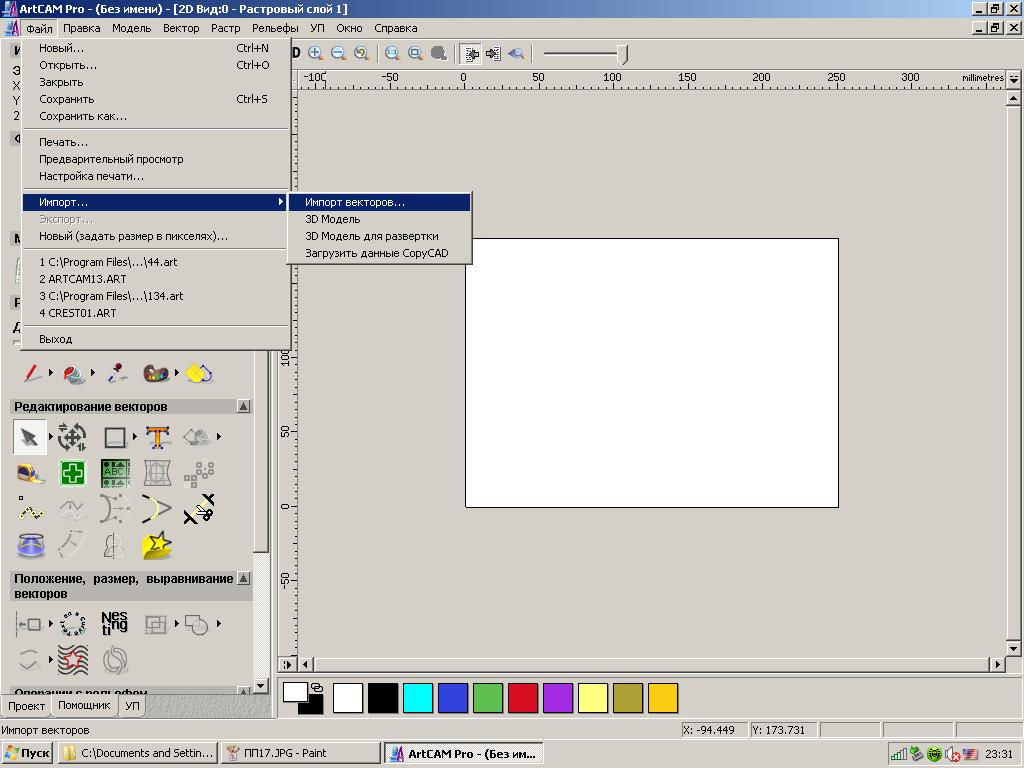
Task: Click the vertical scrollbar down arrow of canvas
Action: (1013, 648)
